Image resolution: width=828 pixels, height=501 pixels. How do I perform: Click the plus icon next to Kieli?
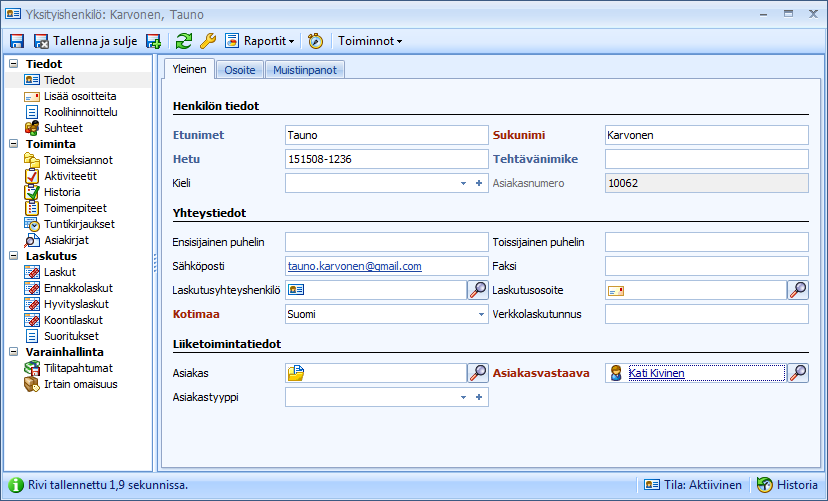point(479,183)
